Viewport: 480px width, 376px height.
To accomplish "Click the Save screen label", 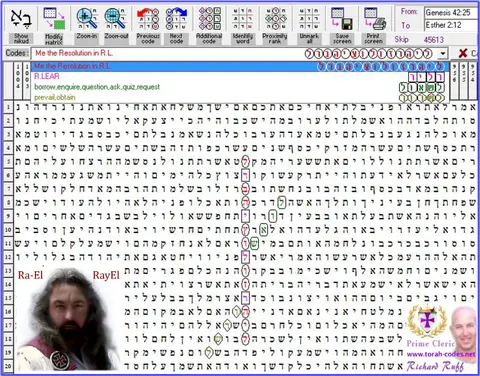I will click(x=342, y=39).
